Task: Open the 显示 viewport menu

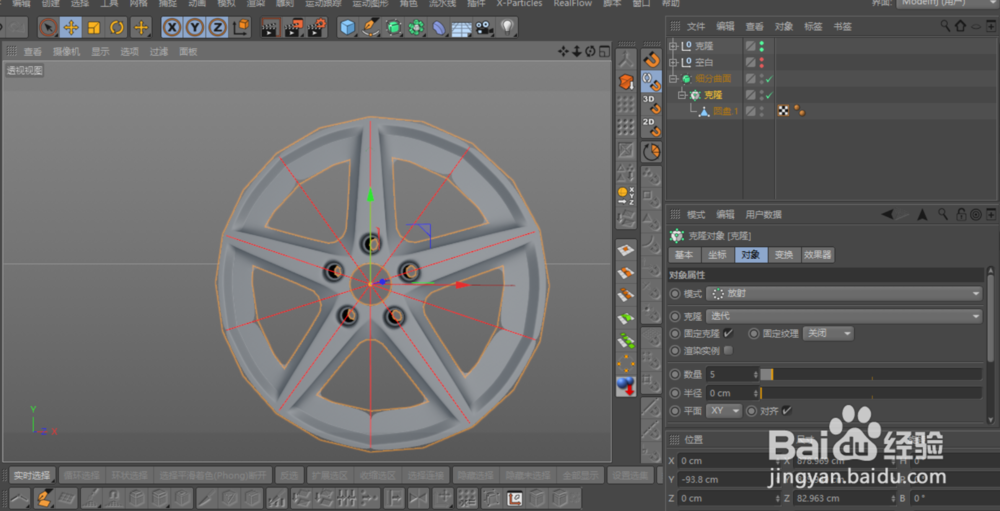Action: pos(100,52)
